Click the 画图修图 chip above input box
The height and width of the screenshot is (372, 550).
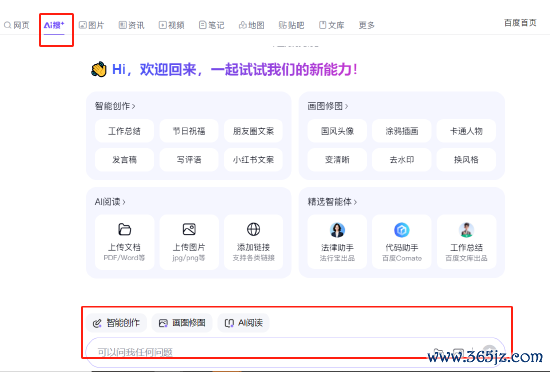coord(182,323)
